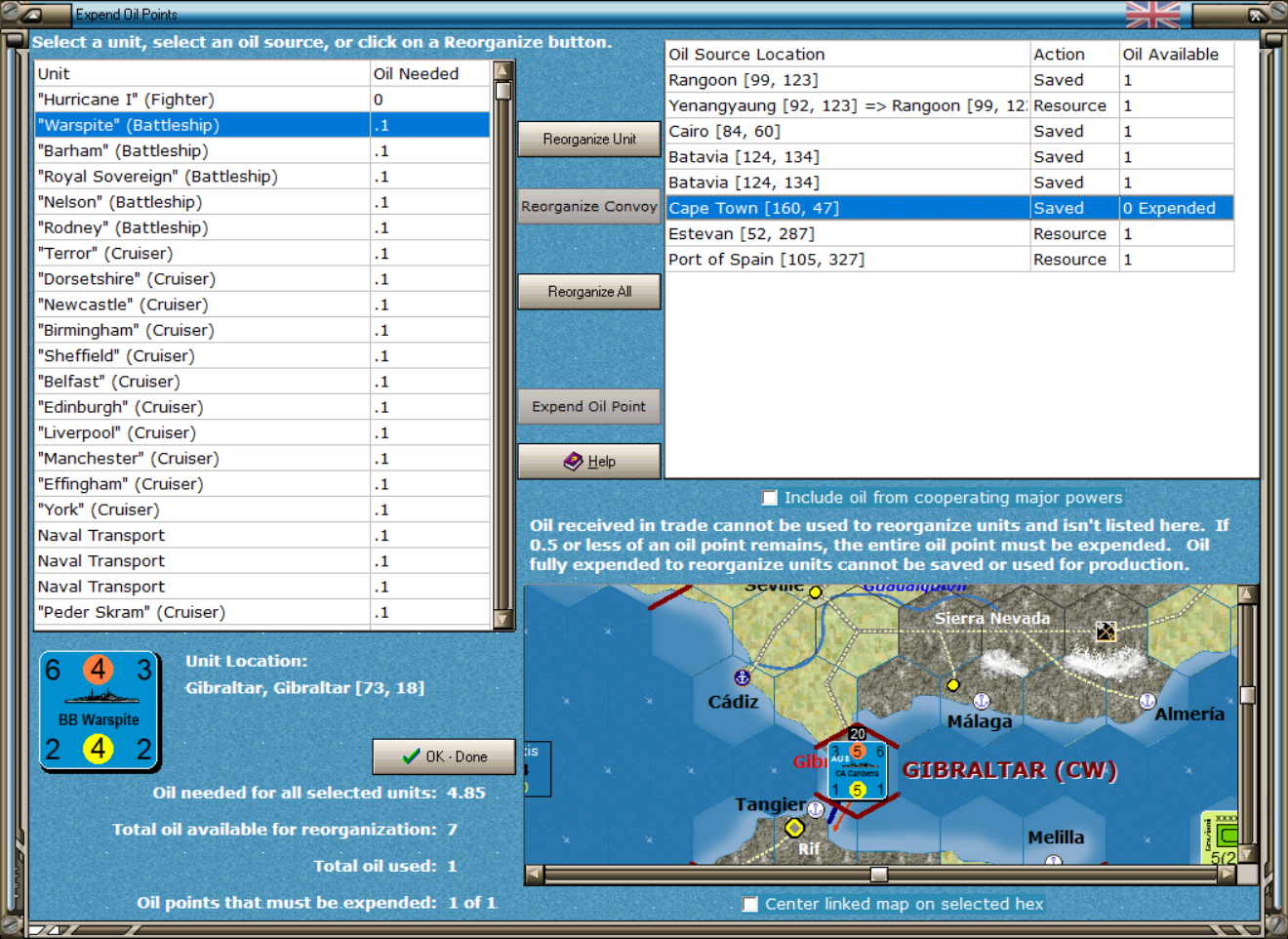
Task: Select "Nelson" (Battleship) row
Action: point(262,202)
